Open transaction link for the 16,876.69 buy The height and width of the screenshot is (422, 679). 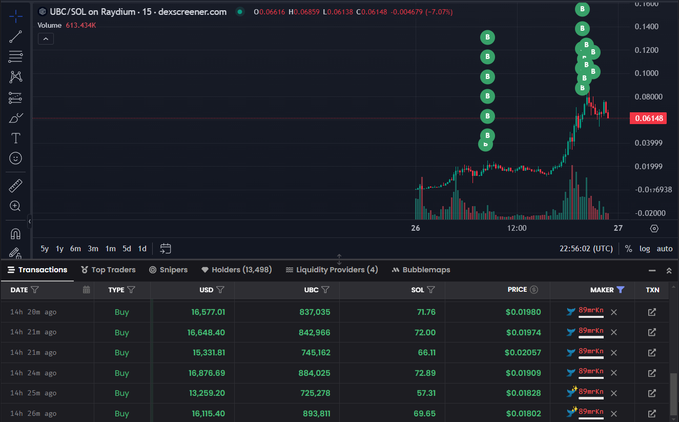pyautogui.click(x=652, y=373)
